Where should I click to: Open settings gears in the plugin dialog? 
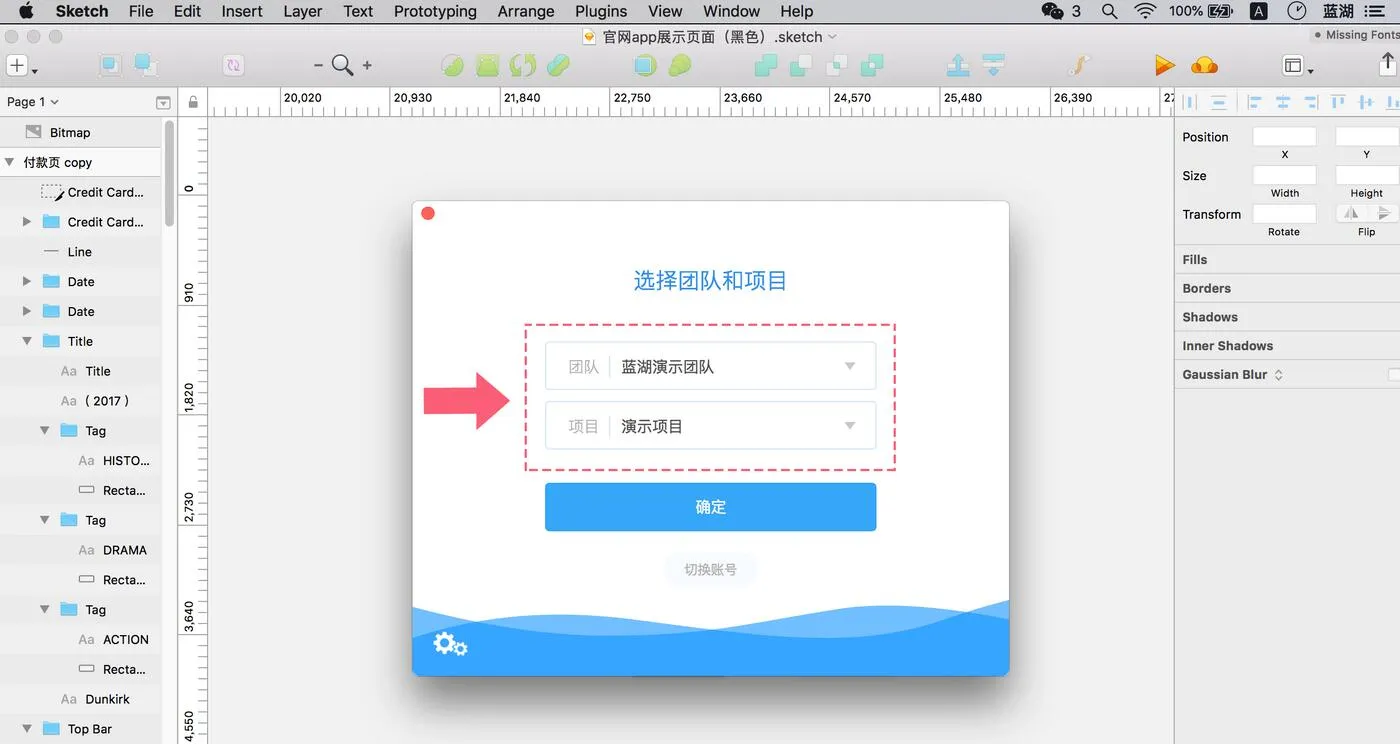tap(450, 645)
